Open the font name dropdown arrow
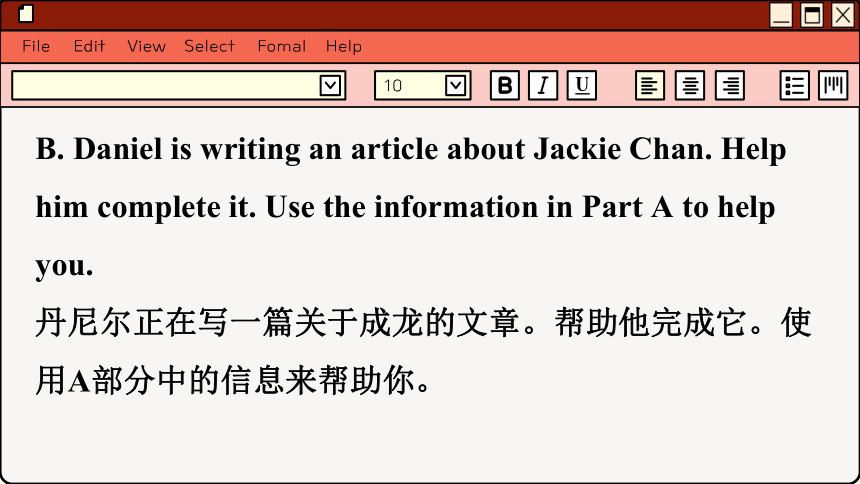 click(x=330, y=86)
